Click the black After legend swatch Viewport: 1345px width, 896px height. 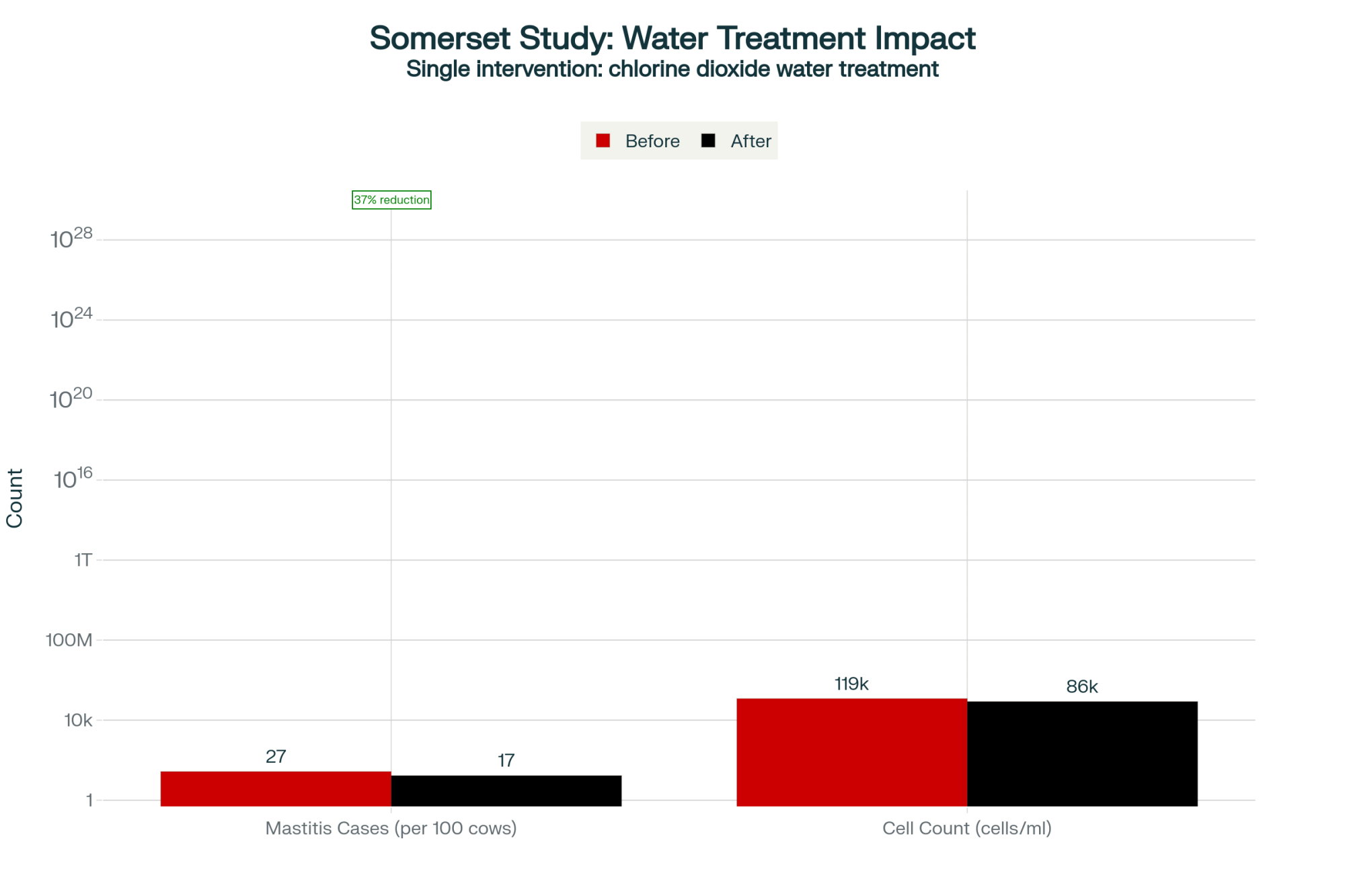[708, 140]
